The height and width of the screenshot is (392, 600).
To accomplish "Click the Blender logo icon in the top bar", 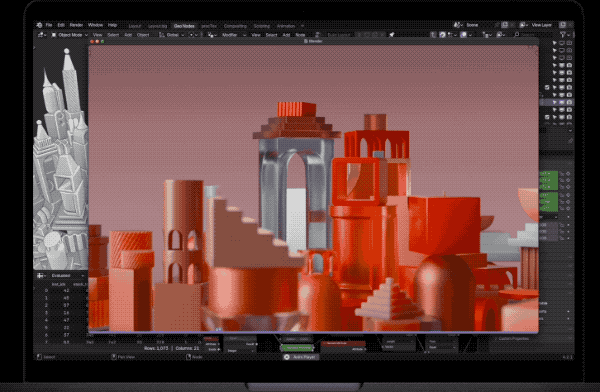I will (x=39, y=25).
